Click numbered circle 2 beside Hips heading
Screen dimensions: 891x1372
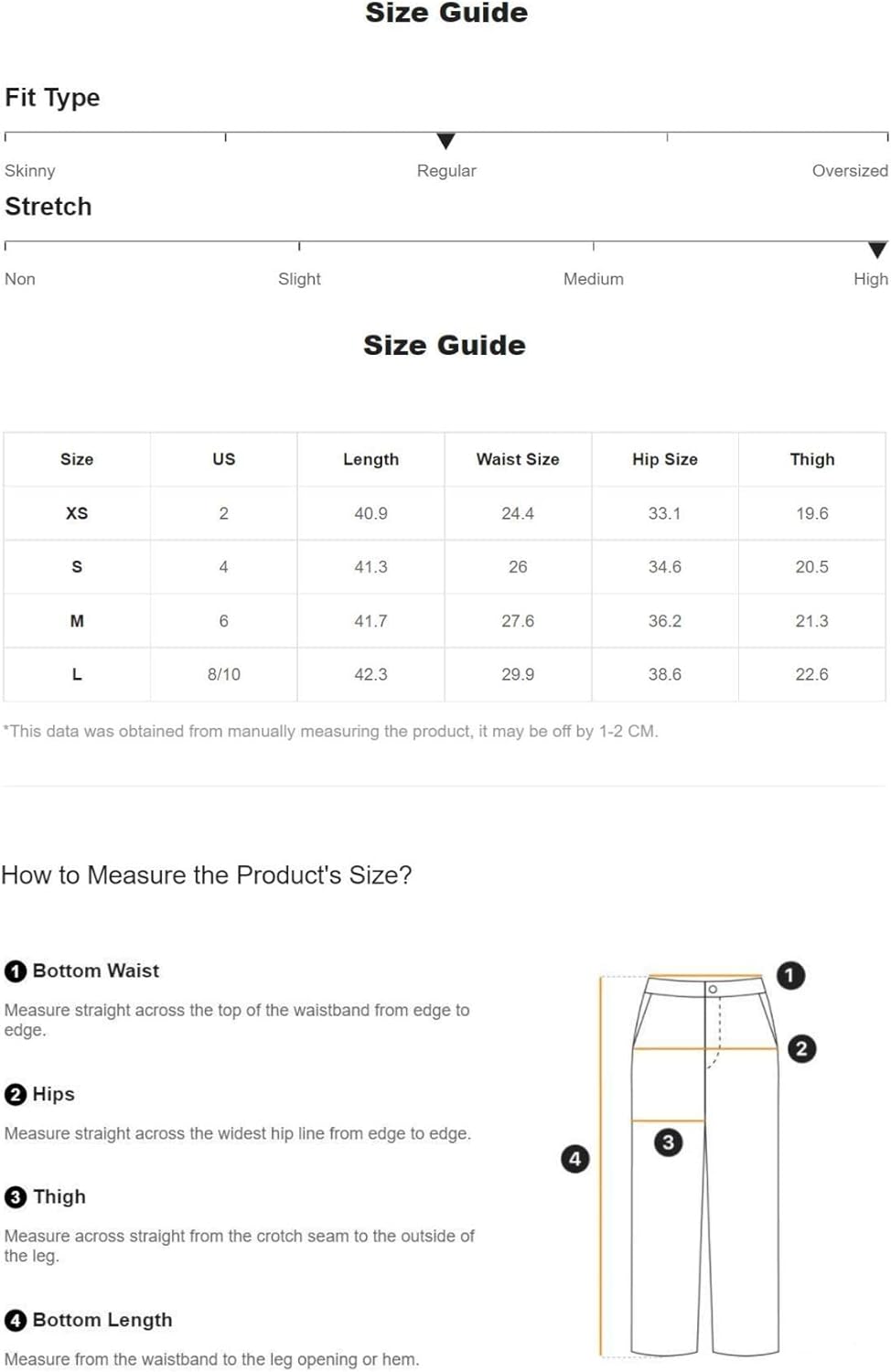pos(16,1094)
